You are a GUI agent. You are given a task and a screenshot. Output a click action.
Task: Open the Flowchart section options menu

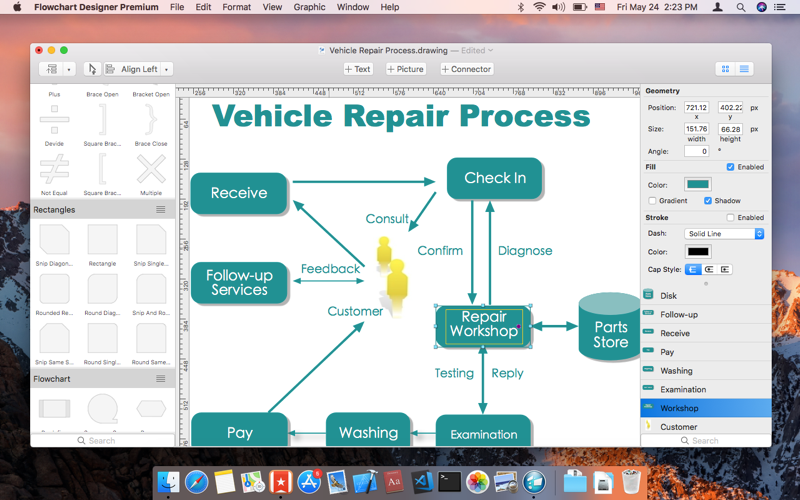[x=161, y=379]
